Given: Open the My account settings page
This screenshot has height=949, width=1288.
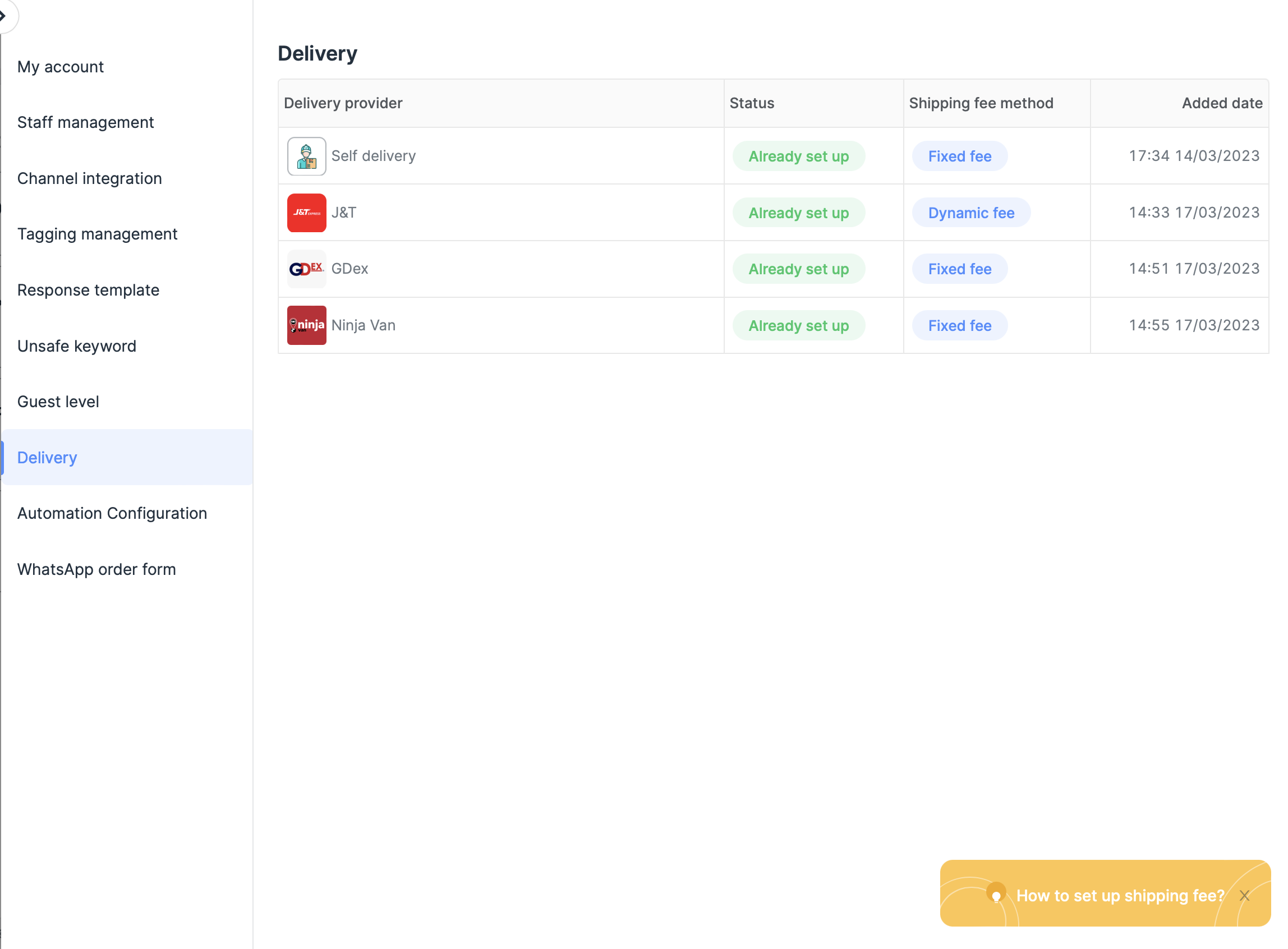Looking at the screenshot, I should [x=61, y=67].
